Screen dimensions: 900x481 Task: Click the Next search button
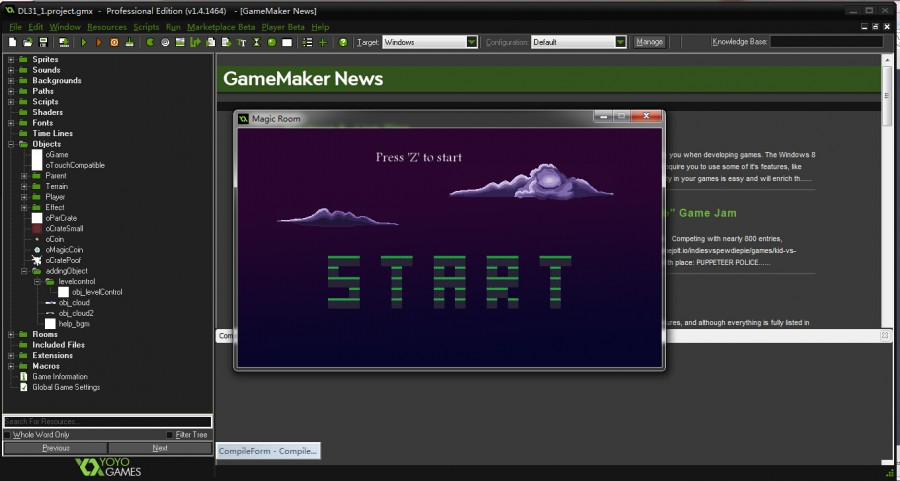click(160, 448)
